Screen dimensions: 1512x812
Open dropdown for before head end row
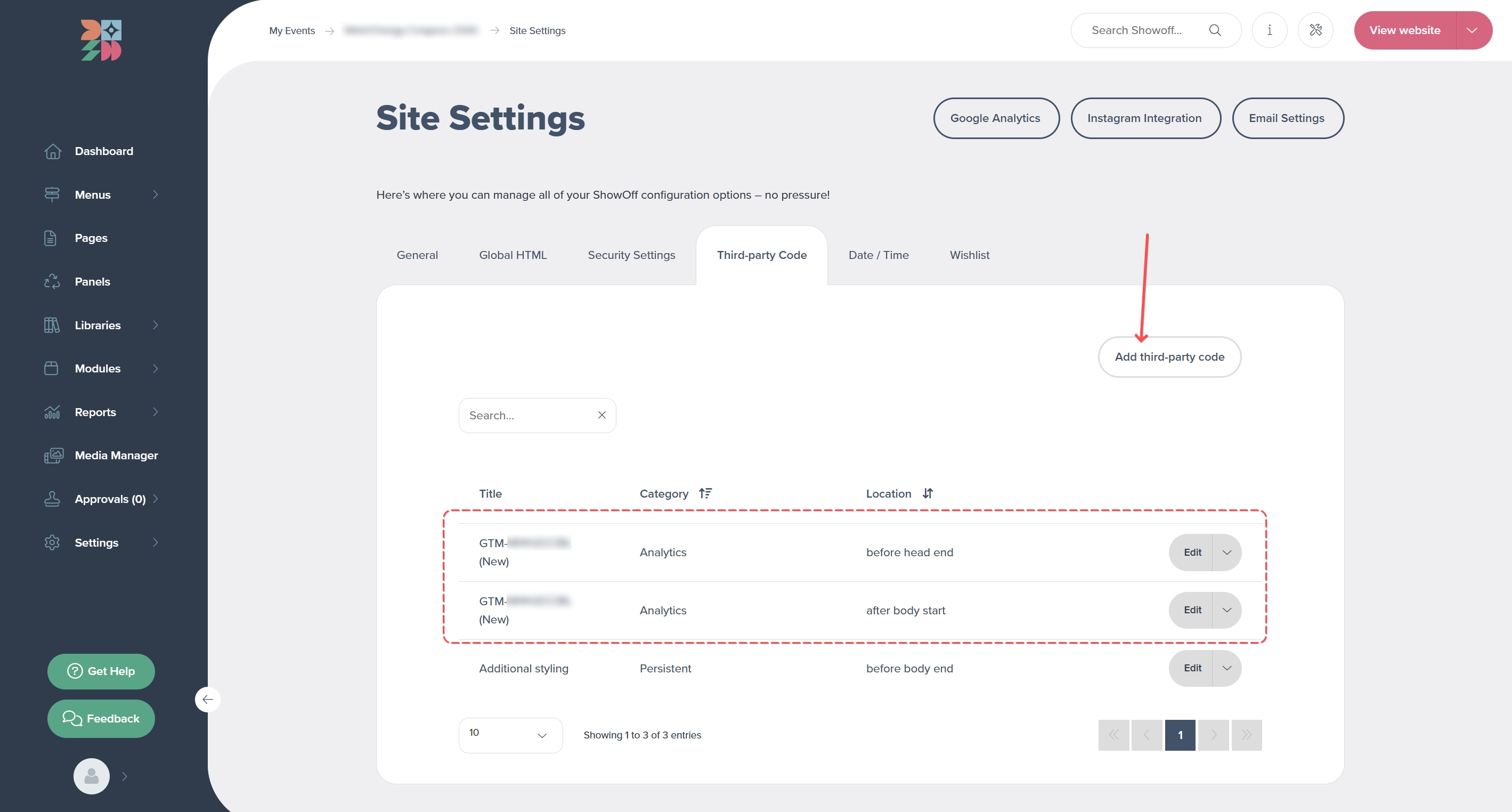click(x=1227, y=553)
